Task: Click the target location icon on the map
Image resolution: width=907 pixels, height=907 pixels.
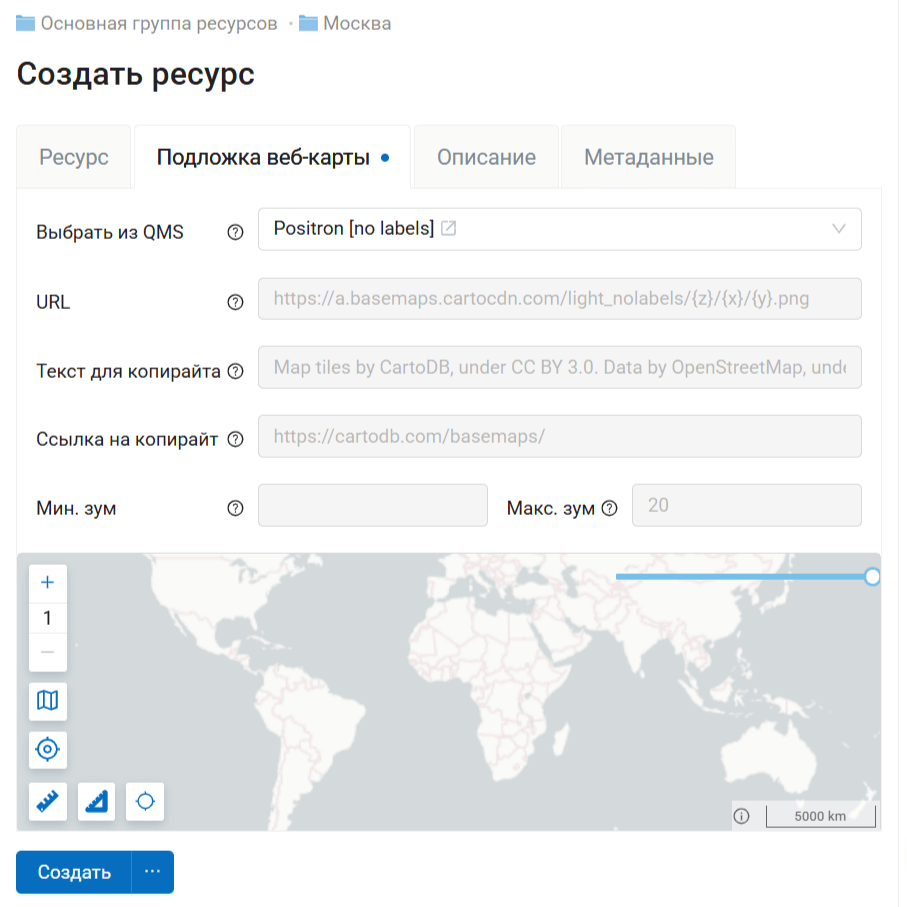Action: [x=47, y=749]
